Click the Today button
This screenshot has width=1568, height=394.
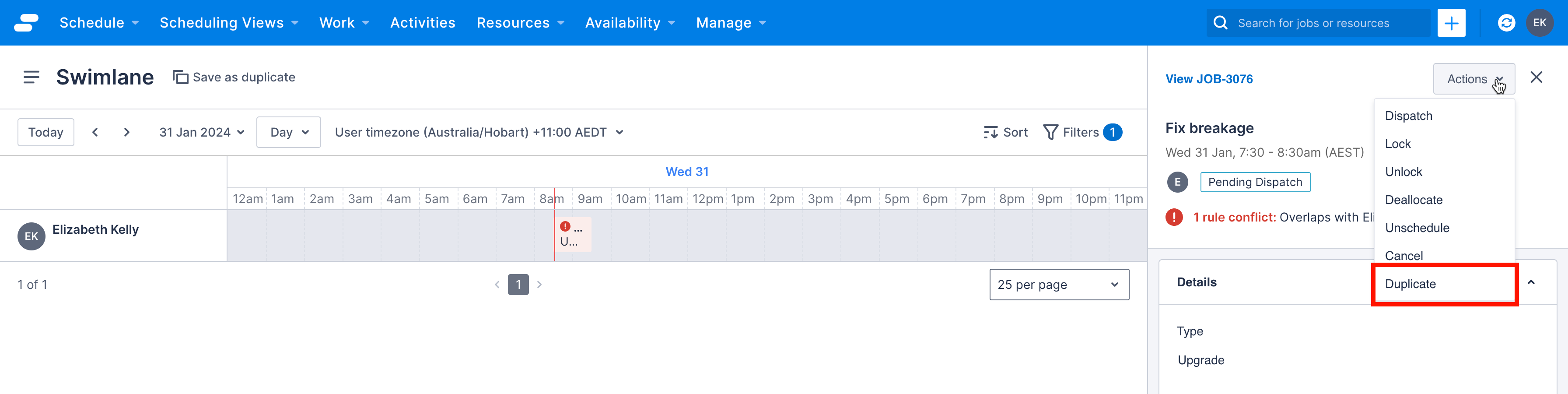[45, 131]
